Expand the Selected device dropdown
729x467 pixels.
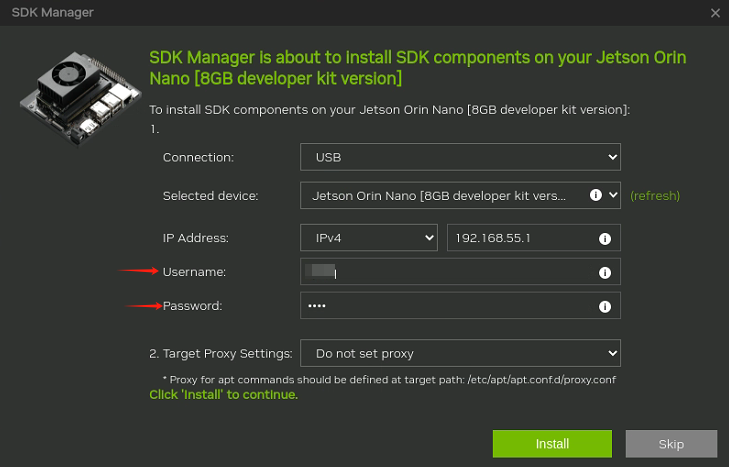click(613, 195)
